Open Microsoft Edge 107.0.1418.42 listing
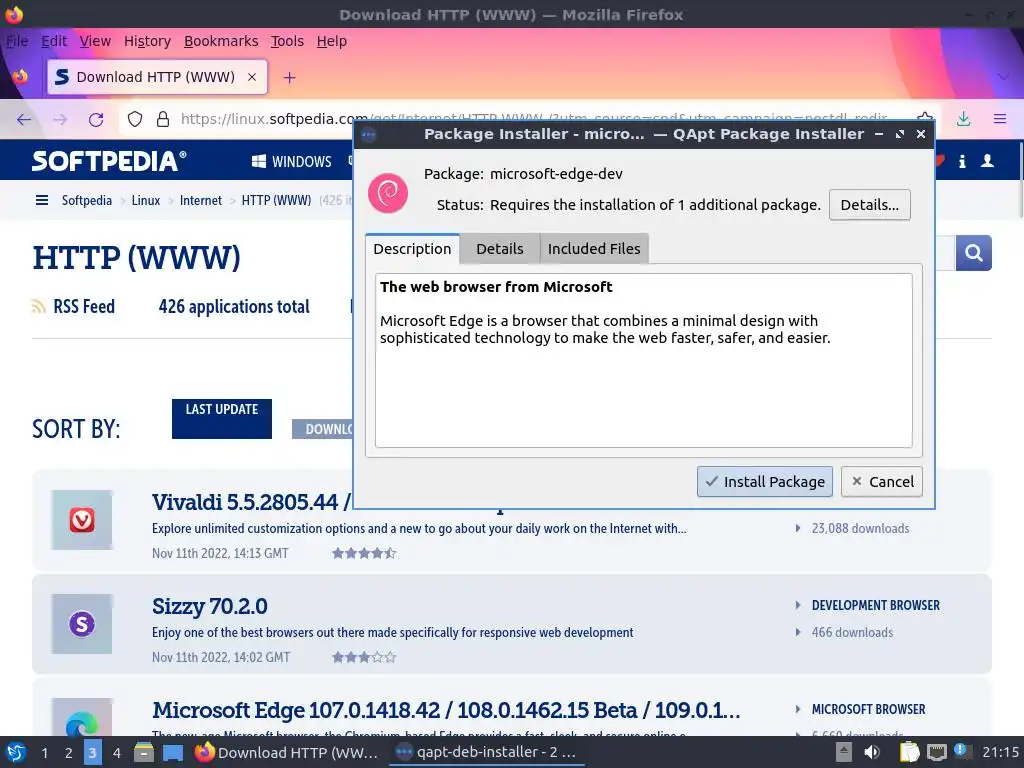 [446, 710]
